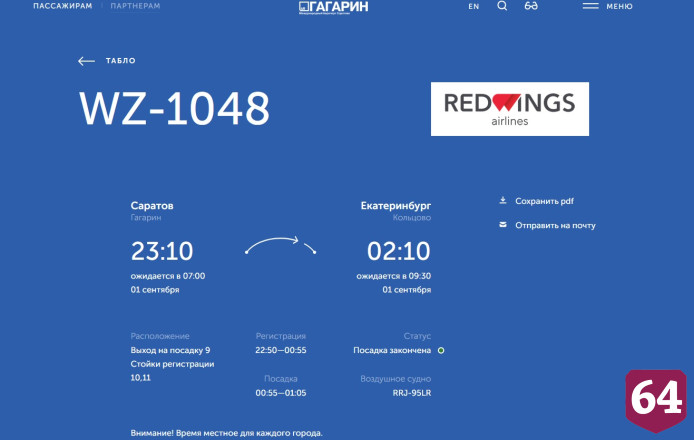Click date 01 сентября under Саратов

(155, 290)
